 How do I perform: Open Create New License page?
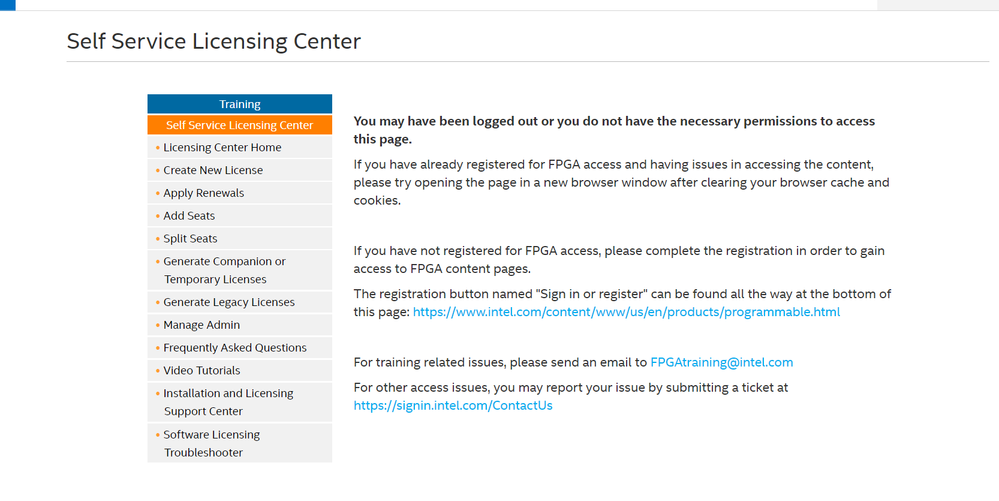coord(213,170)
